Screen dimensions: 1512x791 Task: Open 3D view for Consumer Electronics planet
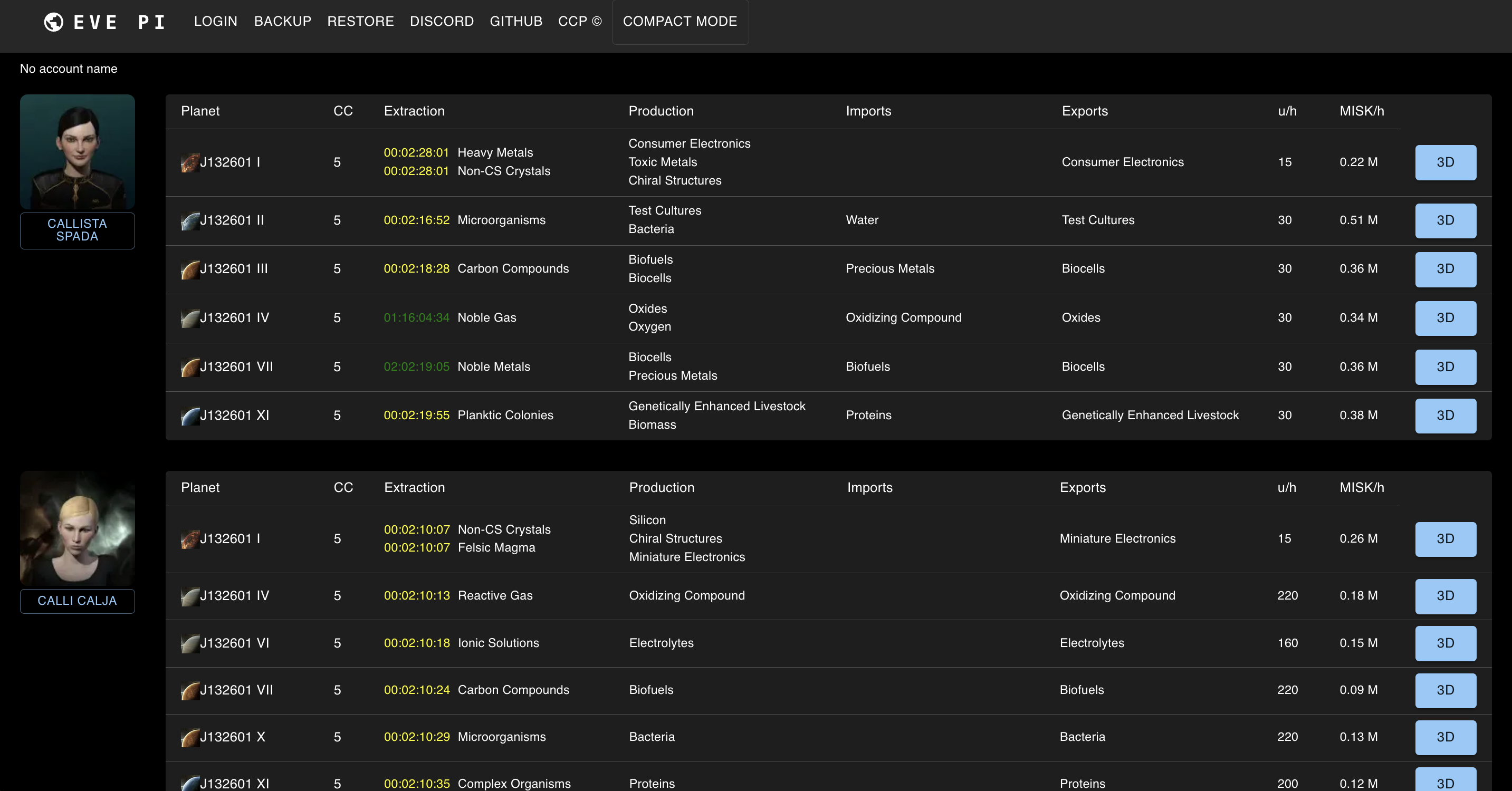[x=1444, y=162]
